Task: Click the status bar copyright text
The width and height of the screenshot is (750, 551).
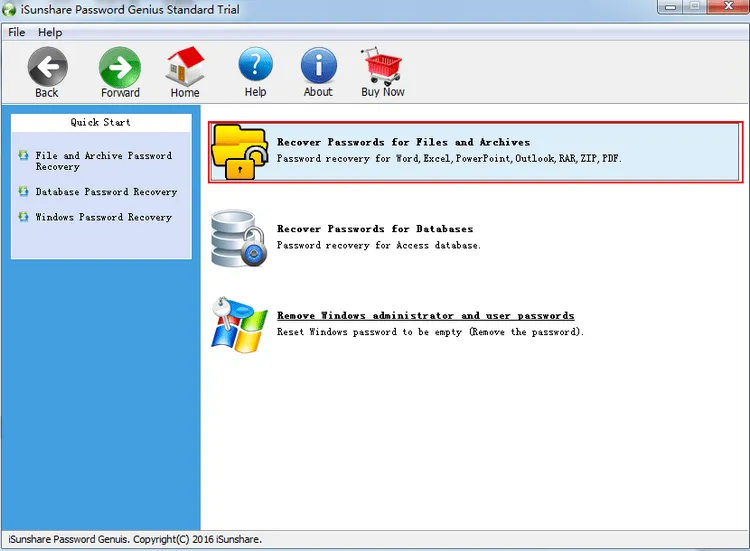Action: (x=135, y=539)
